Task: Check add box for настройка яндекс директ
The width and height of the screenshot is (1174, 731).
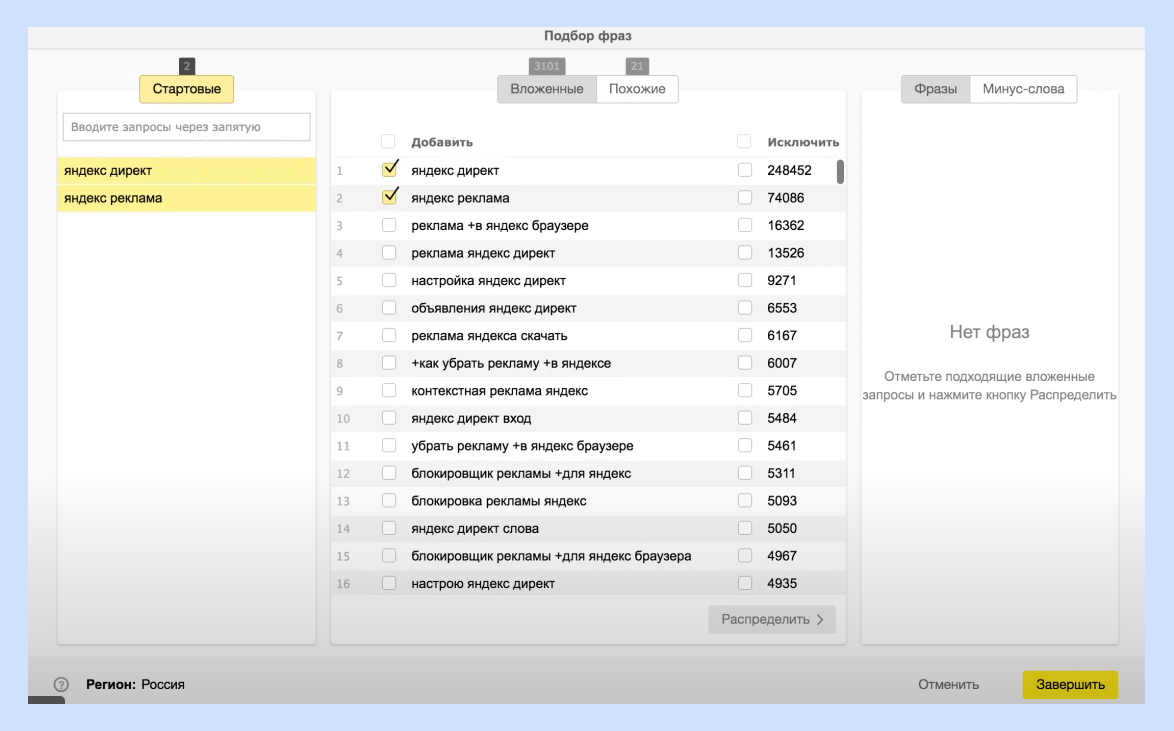Action: pos(389,280)
